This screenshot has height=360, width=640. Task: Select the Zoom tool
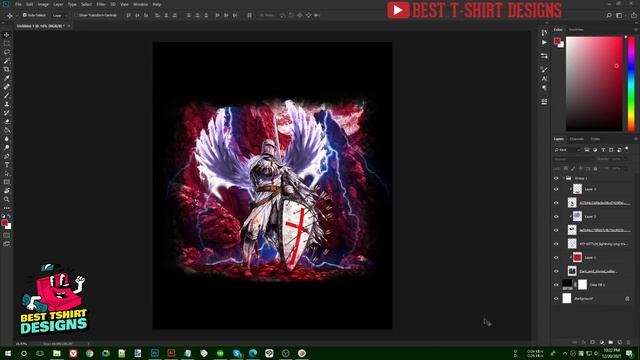tap(7, 199)
